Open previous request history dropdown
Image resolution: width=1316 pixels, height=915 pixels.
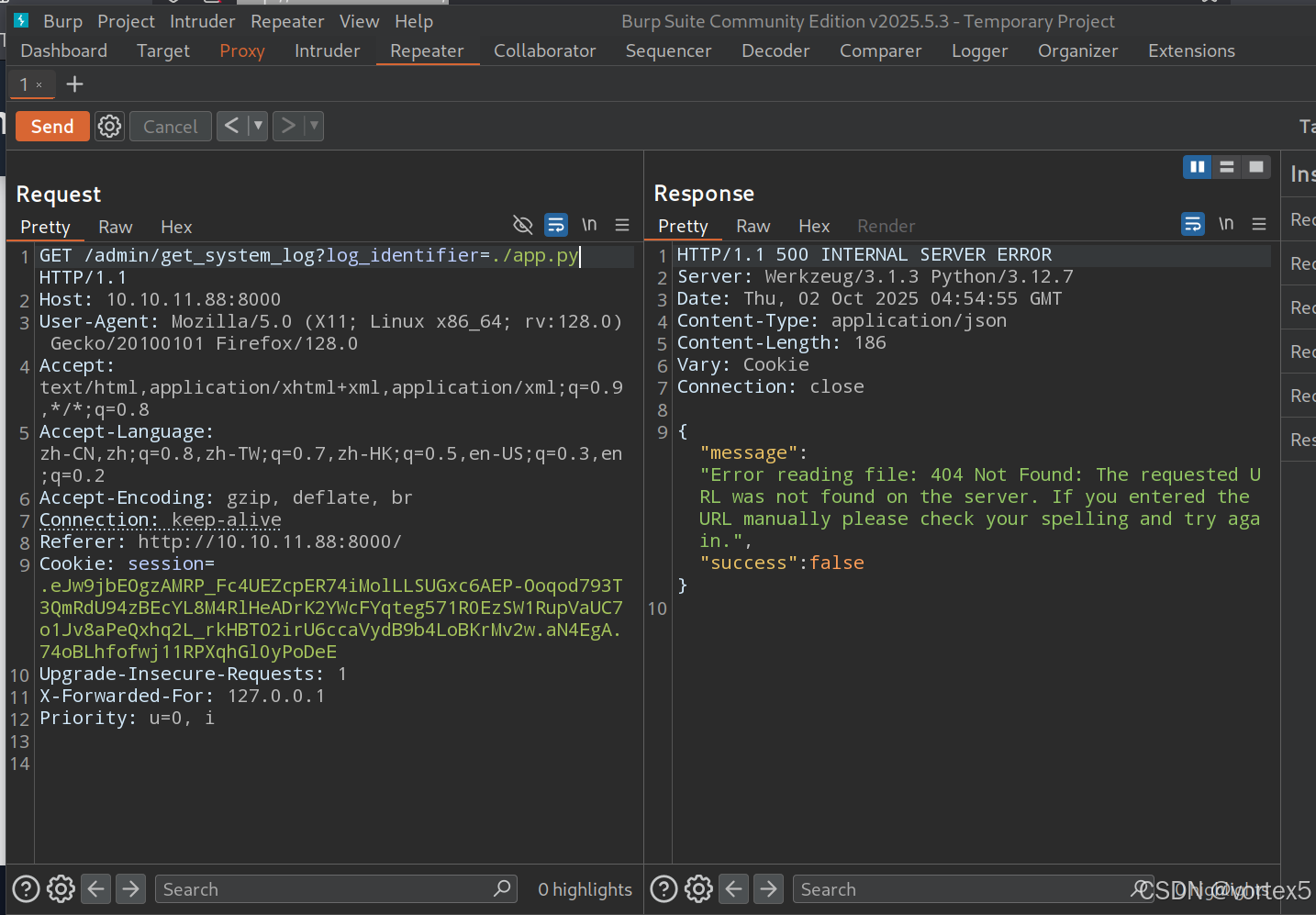257,126
